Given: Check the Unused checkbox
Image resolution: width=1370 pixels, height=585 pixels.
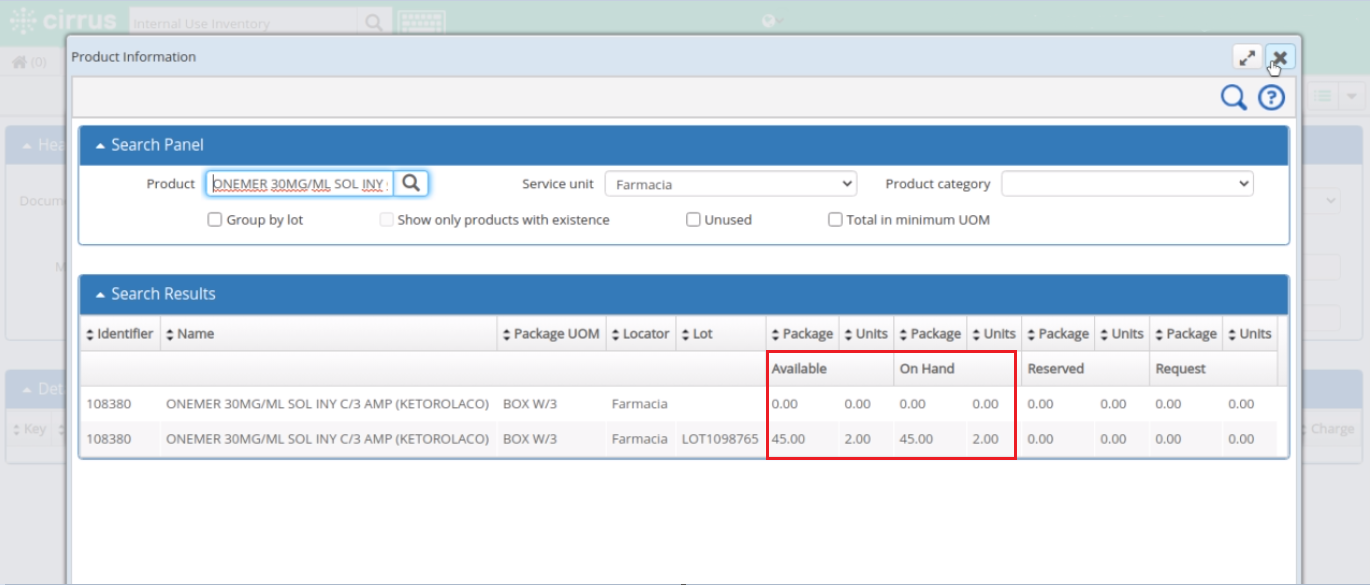Looking at the screenshot, I should [x=692, y=219].
